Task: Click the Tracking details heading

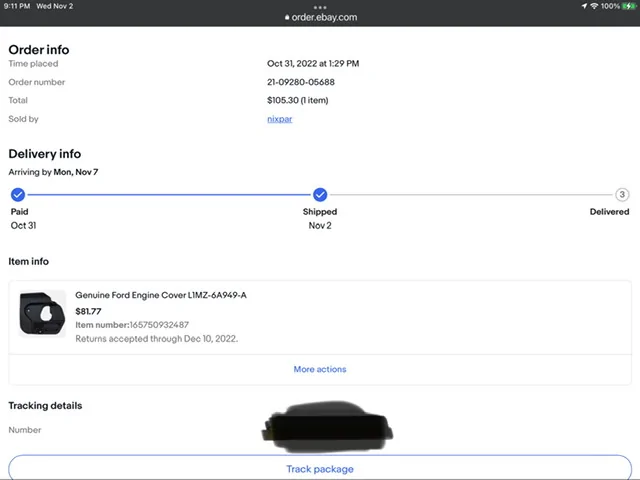Action: pyautogui.click(x=45, y=405)
